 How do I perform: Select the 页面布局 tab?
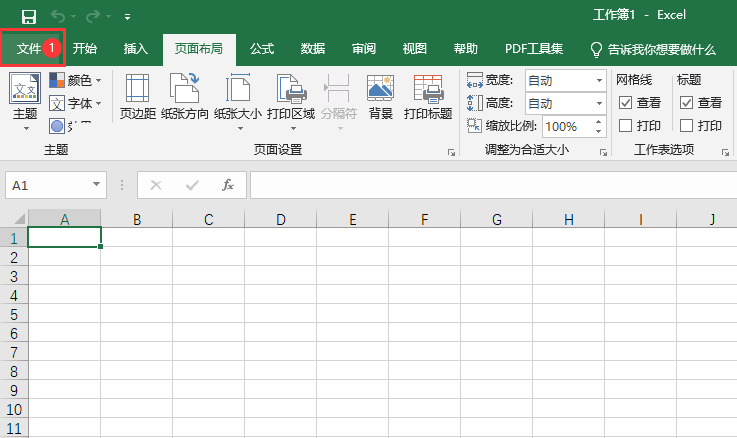pyautogui.click(x=199, y=48)
